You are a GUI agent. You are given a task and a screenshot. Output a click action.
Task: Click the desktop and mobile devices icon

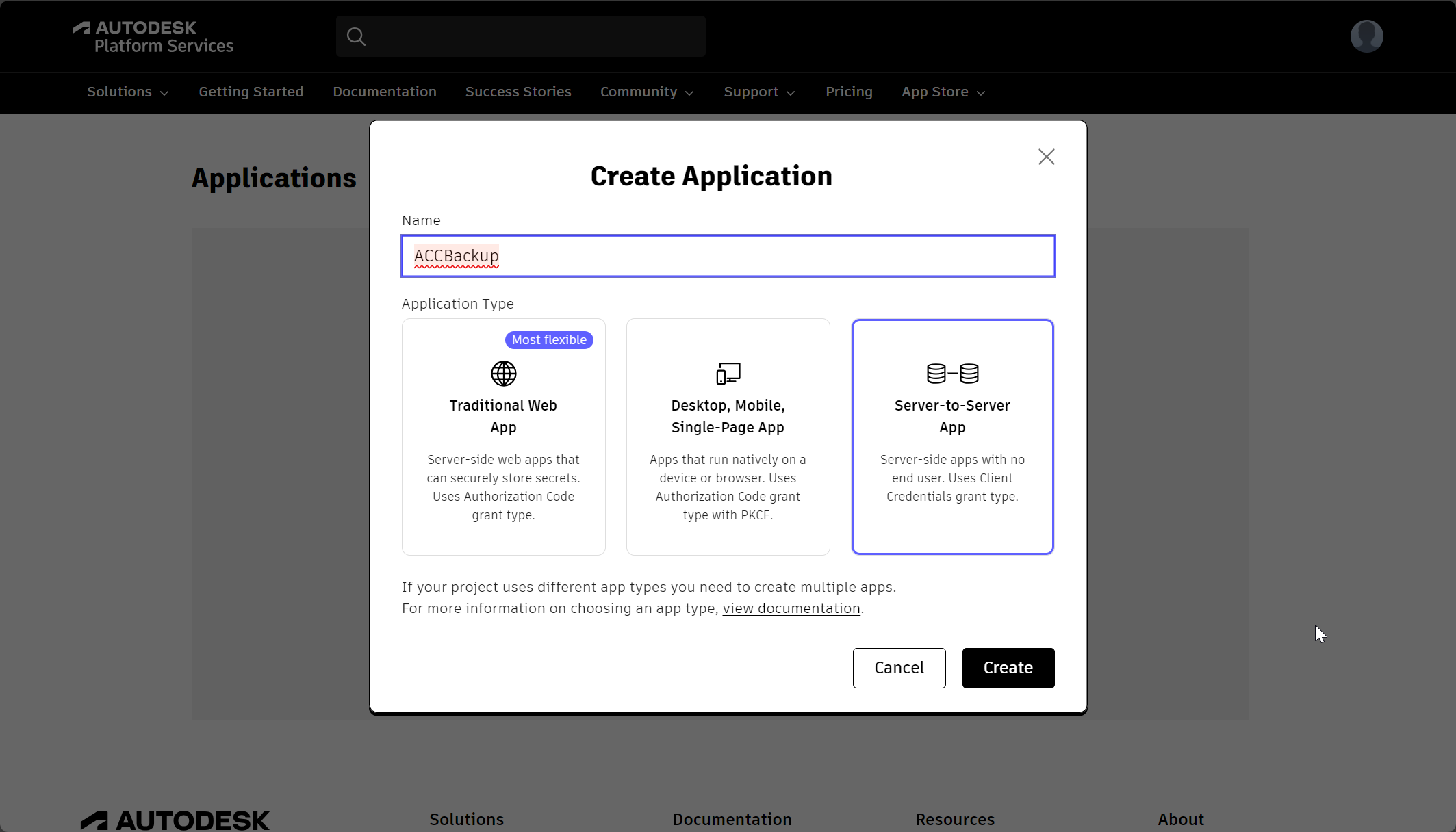pyautogui.click(x=728, y=374)
